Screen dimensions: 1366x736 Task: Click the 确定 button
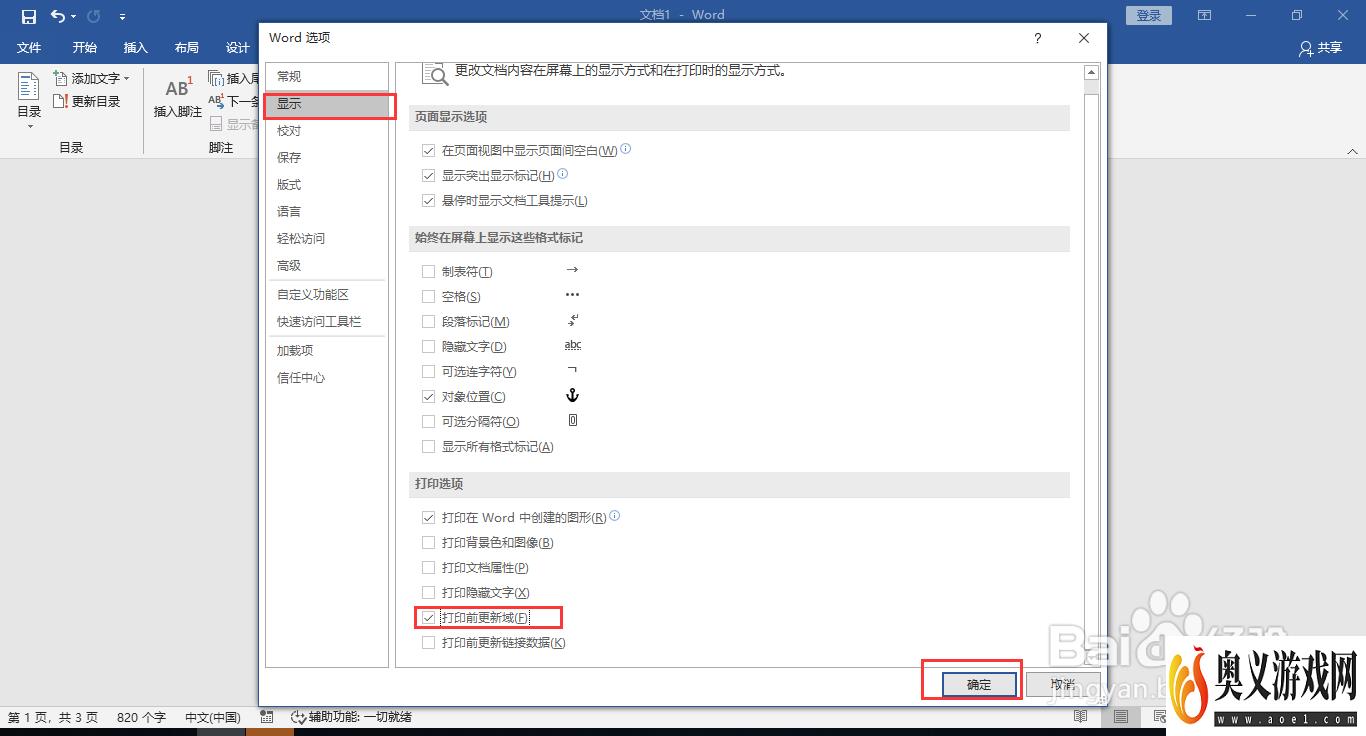(979, 684)
